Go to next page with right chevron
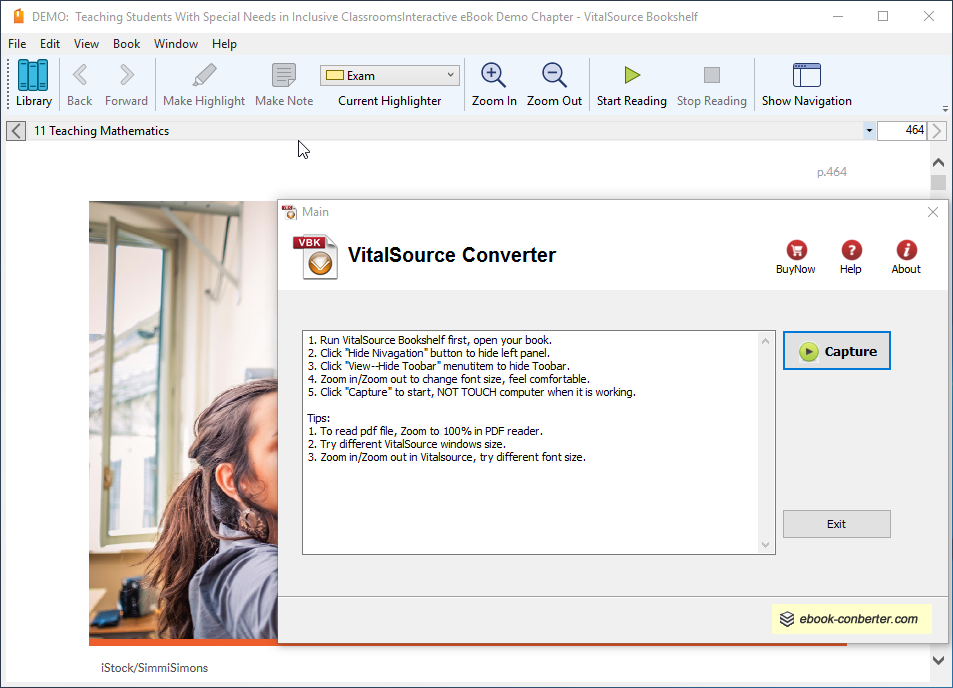 point(937,131)
